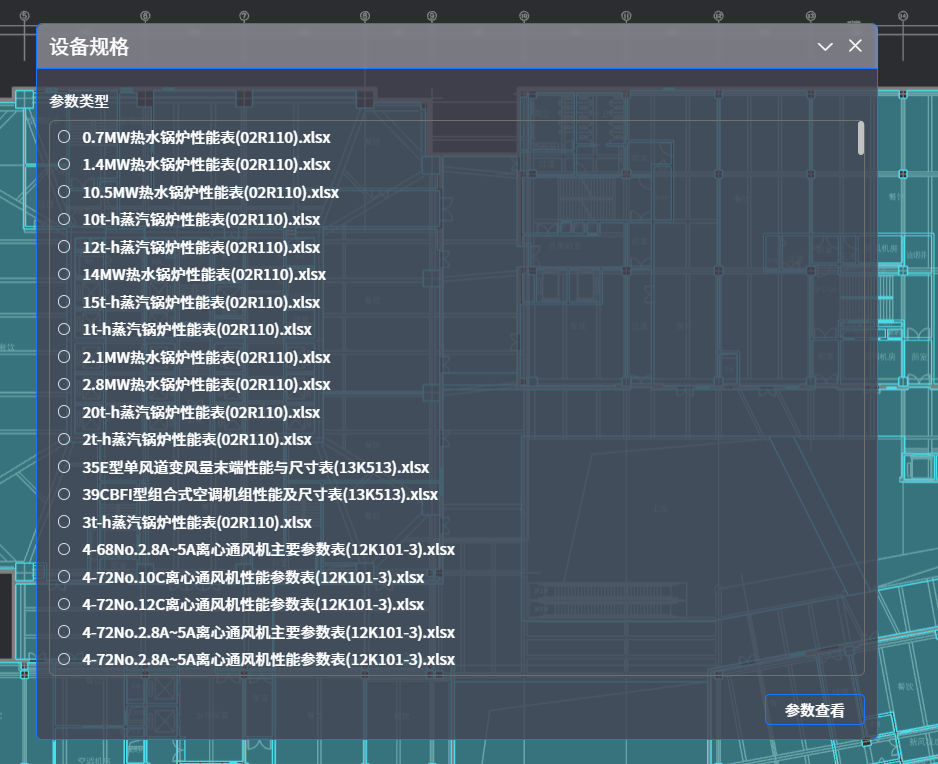
Task: Choose 2.8MW热水锅炉性能表 radio option
Action: [x=64, y=384]
